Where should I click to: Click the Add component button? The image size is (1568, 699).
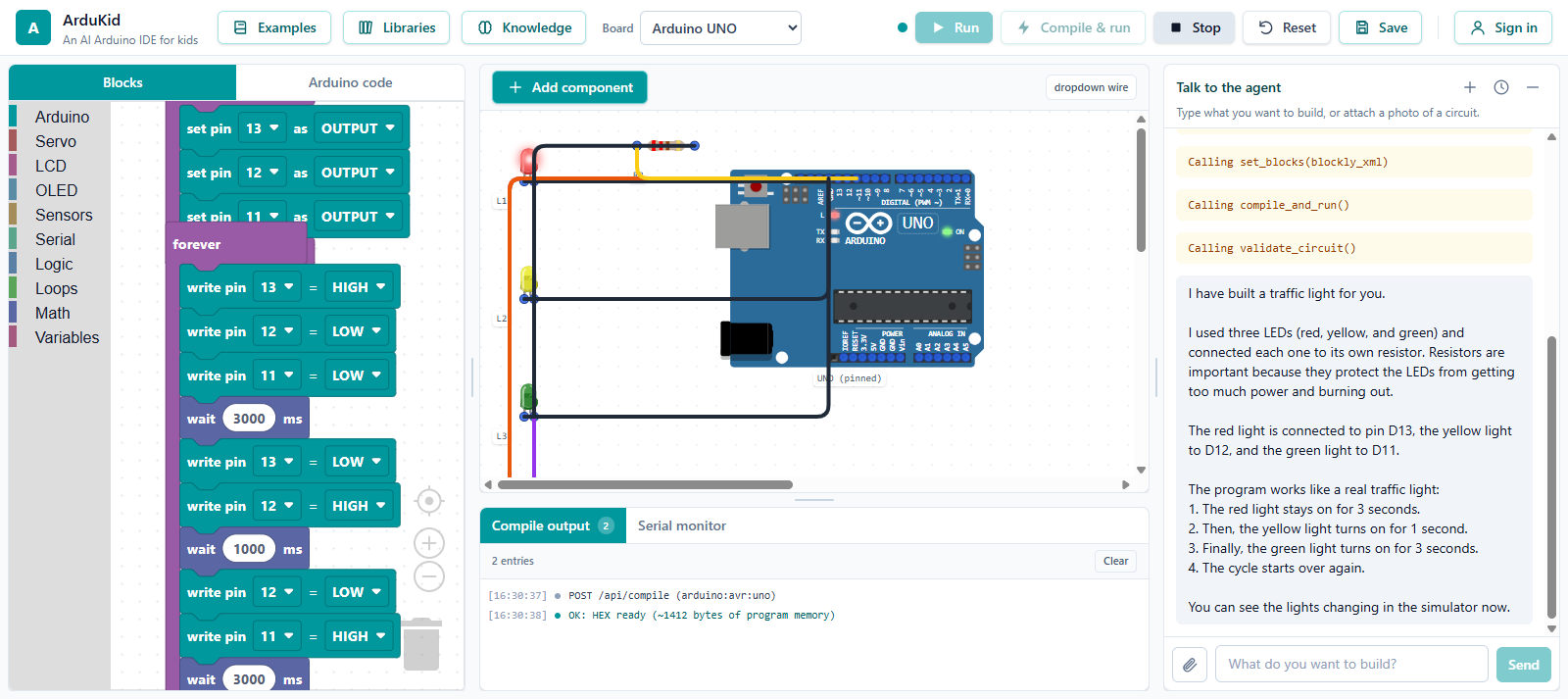pos(569,87)
